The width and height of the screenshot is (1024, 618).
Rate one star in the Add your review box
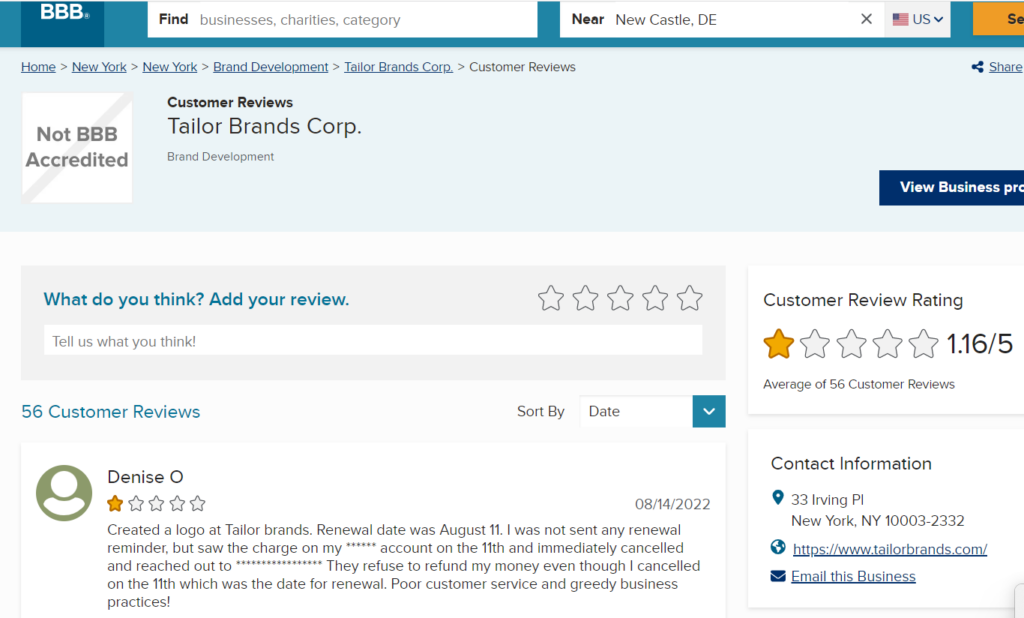click(x=551, y=299)
